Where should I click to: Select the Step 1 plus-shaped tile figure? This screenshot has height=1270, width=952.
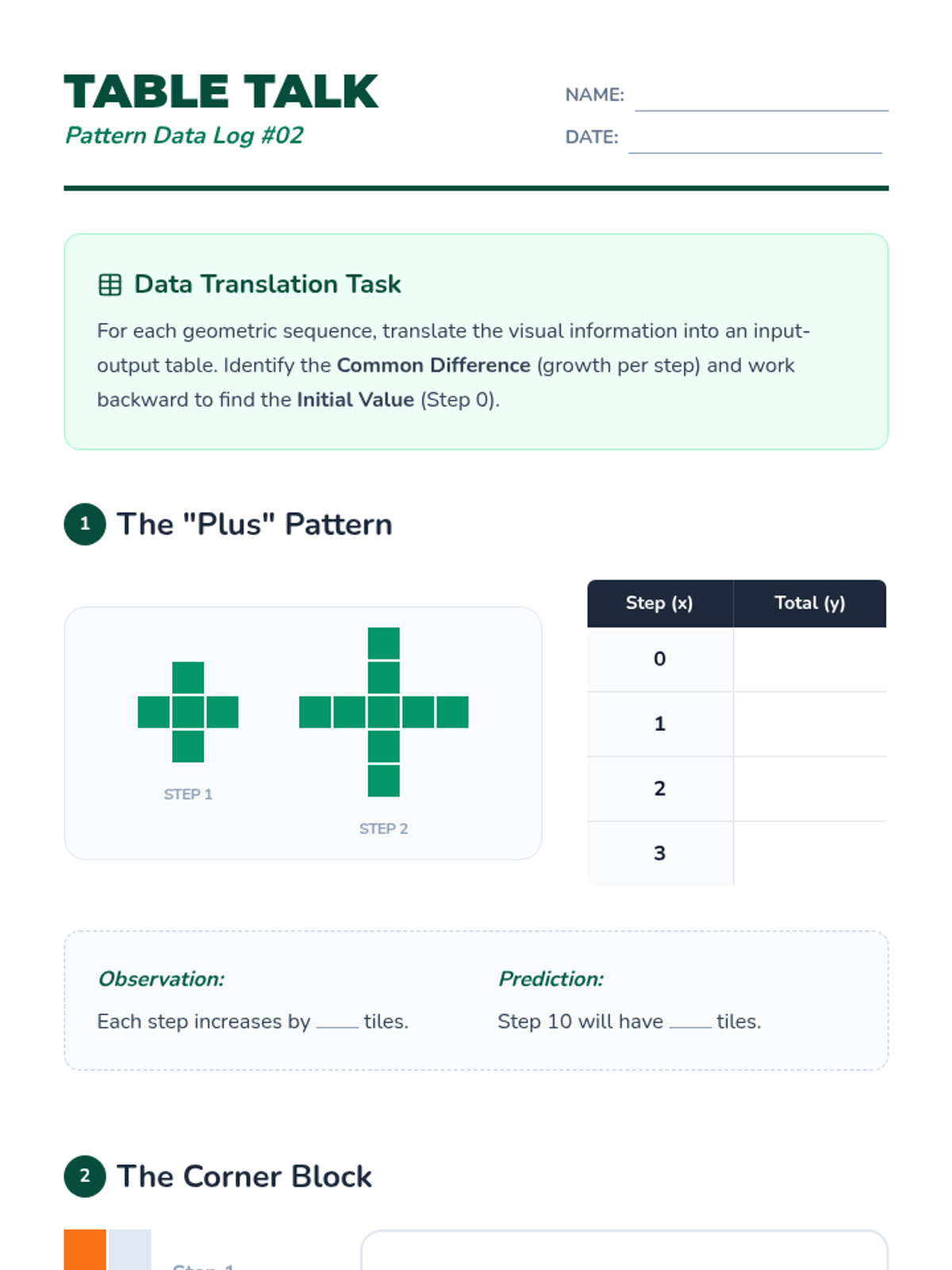pyautogui.click(x=188, y=712)
